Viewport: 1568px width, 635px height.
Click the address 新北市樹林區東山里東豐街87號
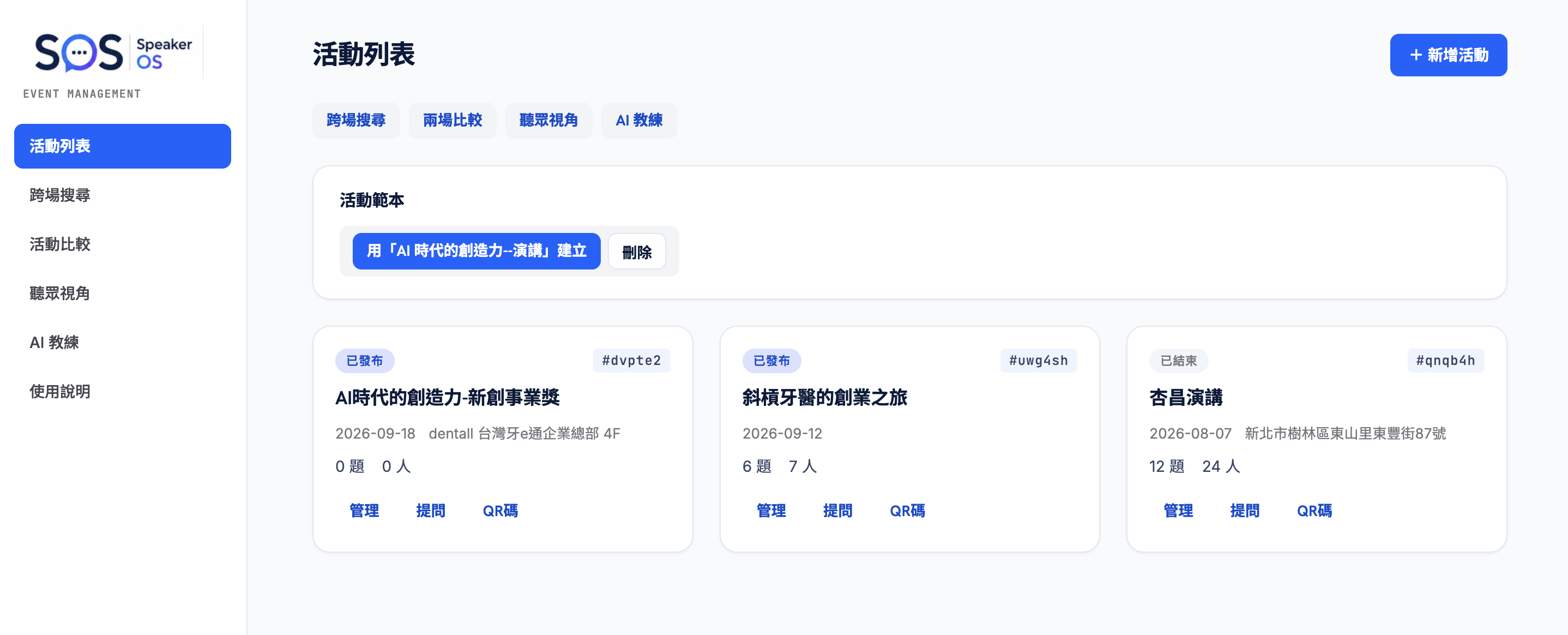coord(1345,434)
